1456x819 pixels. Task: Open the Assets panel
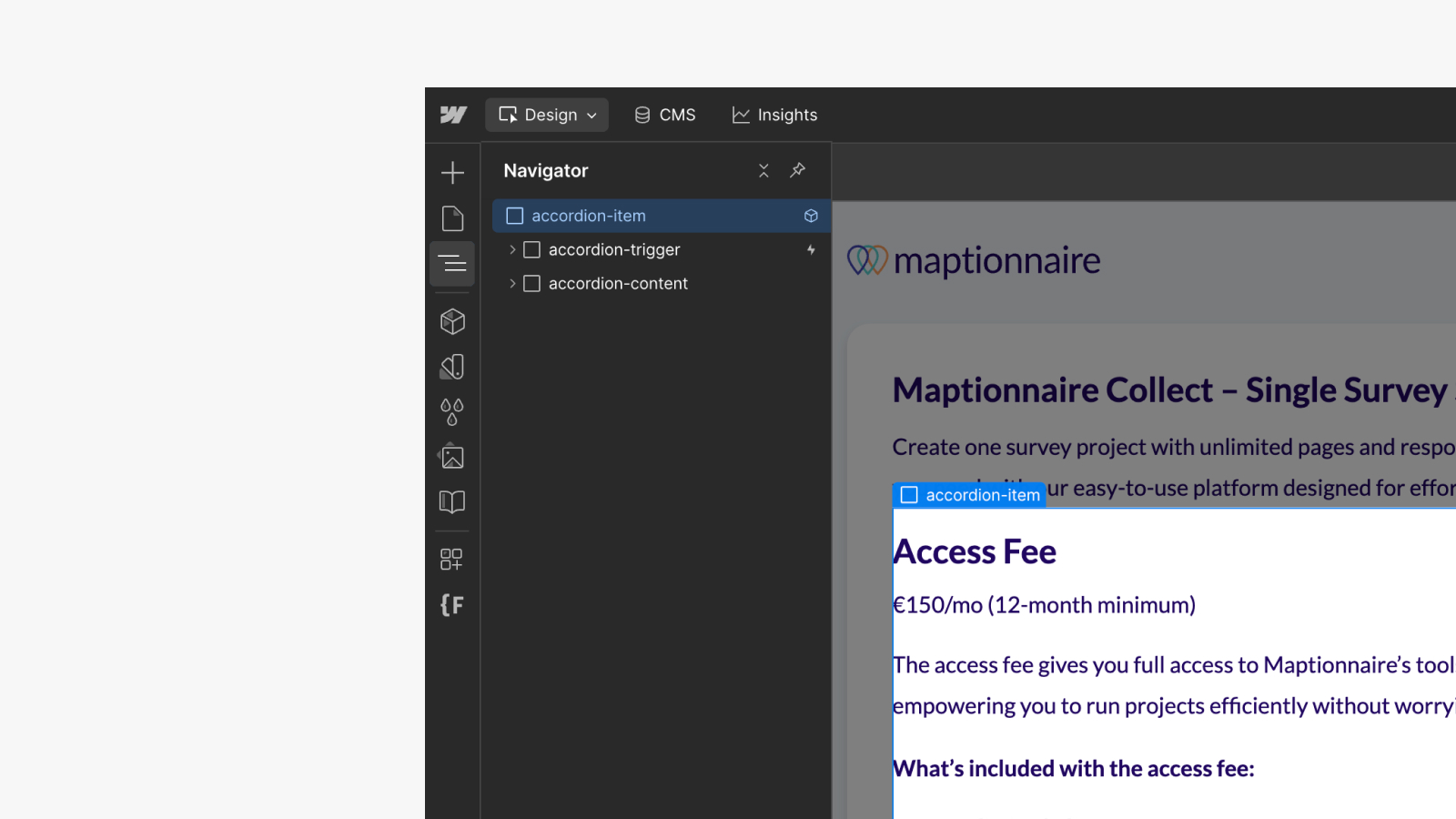(x=452, y=457)
